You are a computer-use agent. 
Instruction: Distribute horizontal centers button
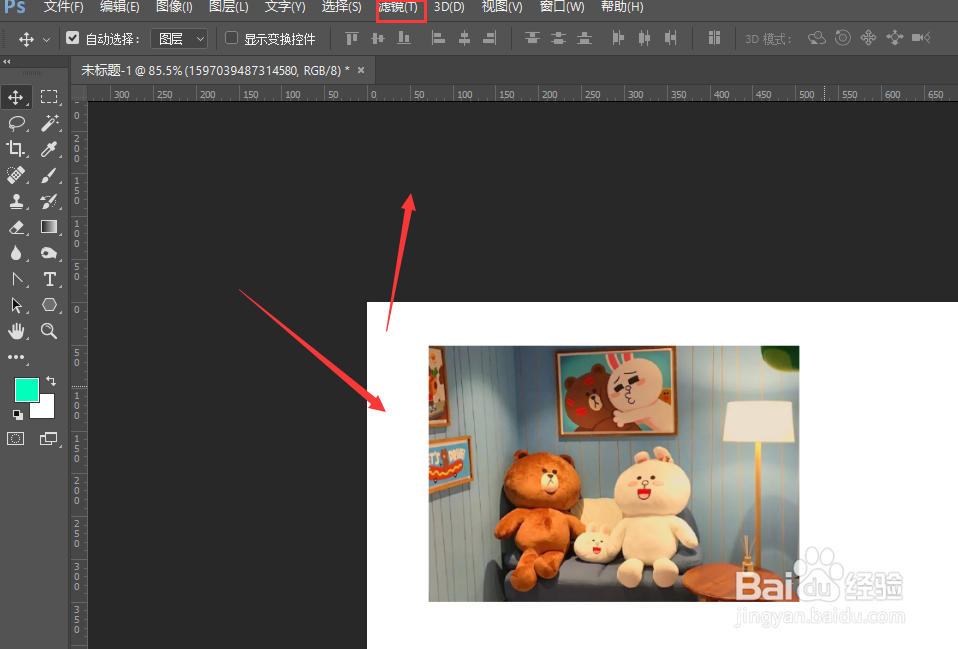pos(644,38)
